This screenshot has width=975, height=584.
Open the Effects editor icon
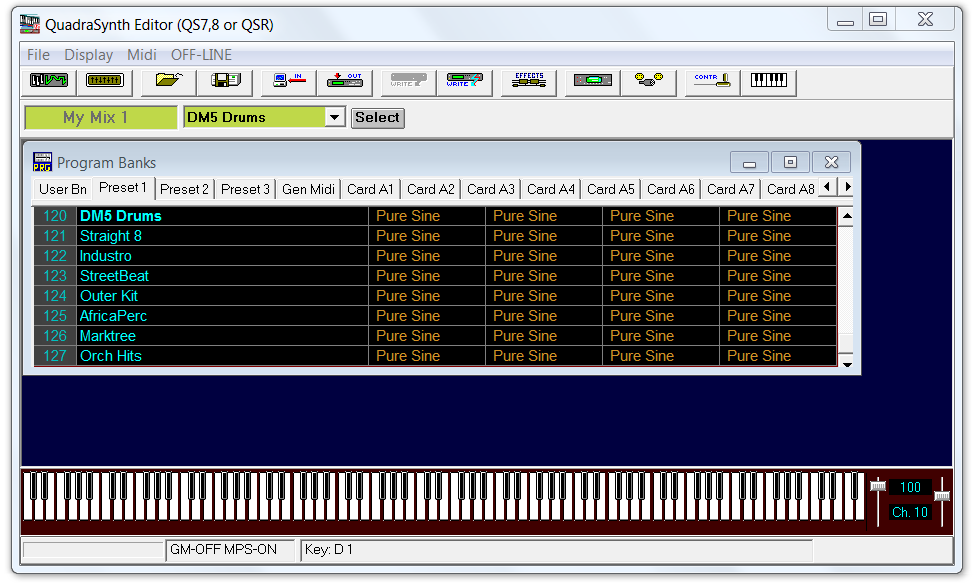tap(528, 81)
